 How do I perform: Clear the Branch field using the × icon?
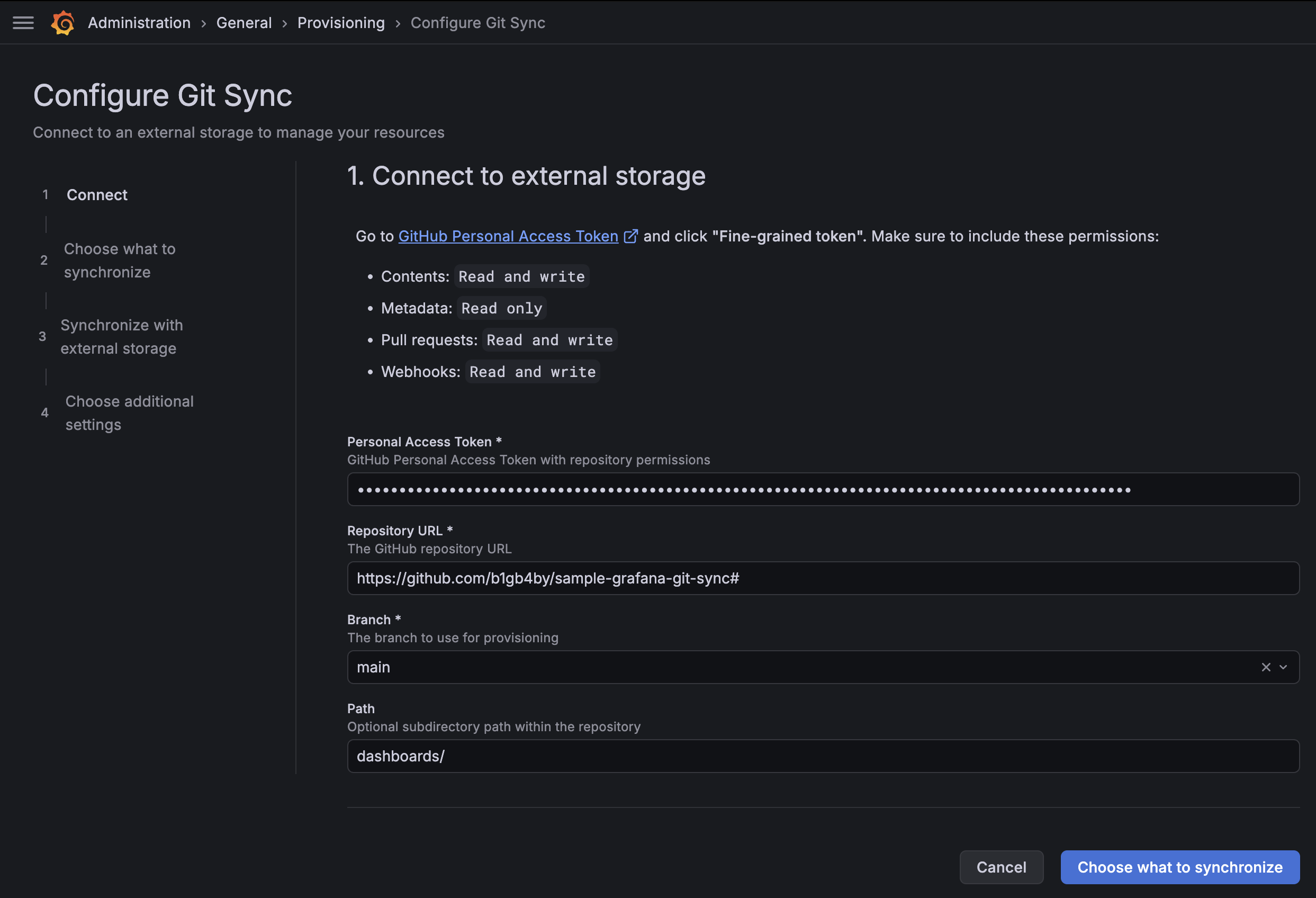click(1266, 667)
